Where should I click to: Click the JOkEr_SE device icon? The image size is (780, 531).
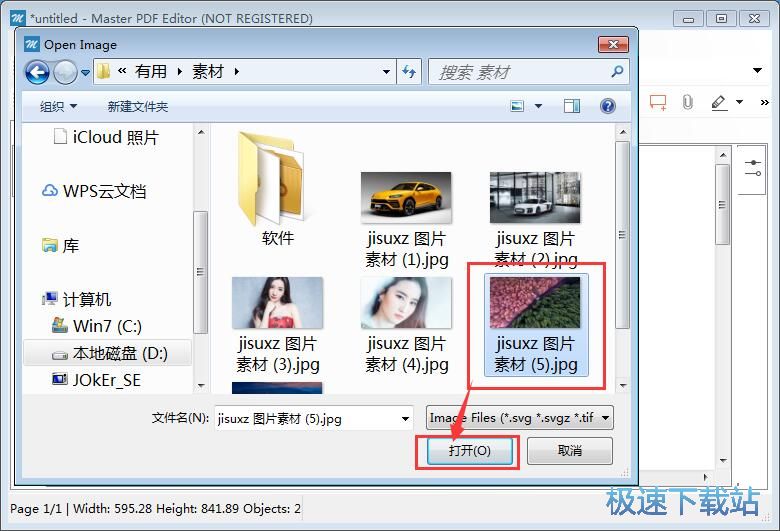click(x=60, y=379)
